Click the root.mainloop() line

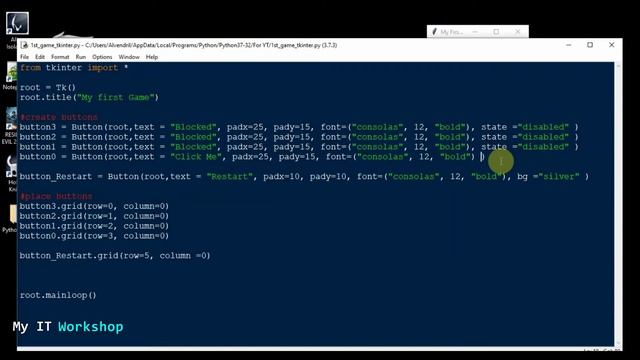click(58, 295)
